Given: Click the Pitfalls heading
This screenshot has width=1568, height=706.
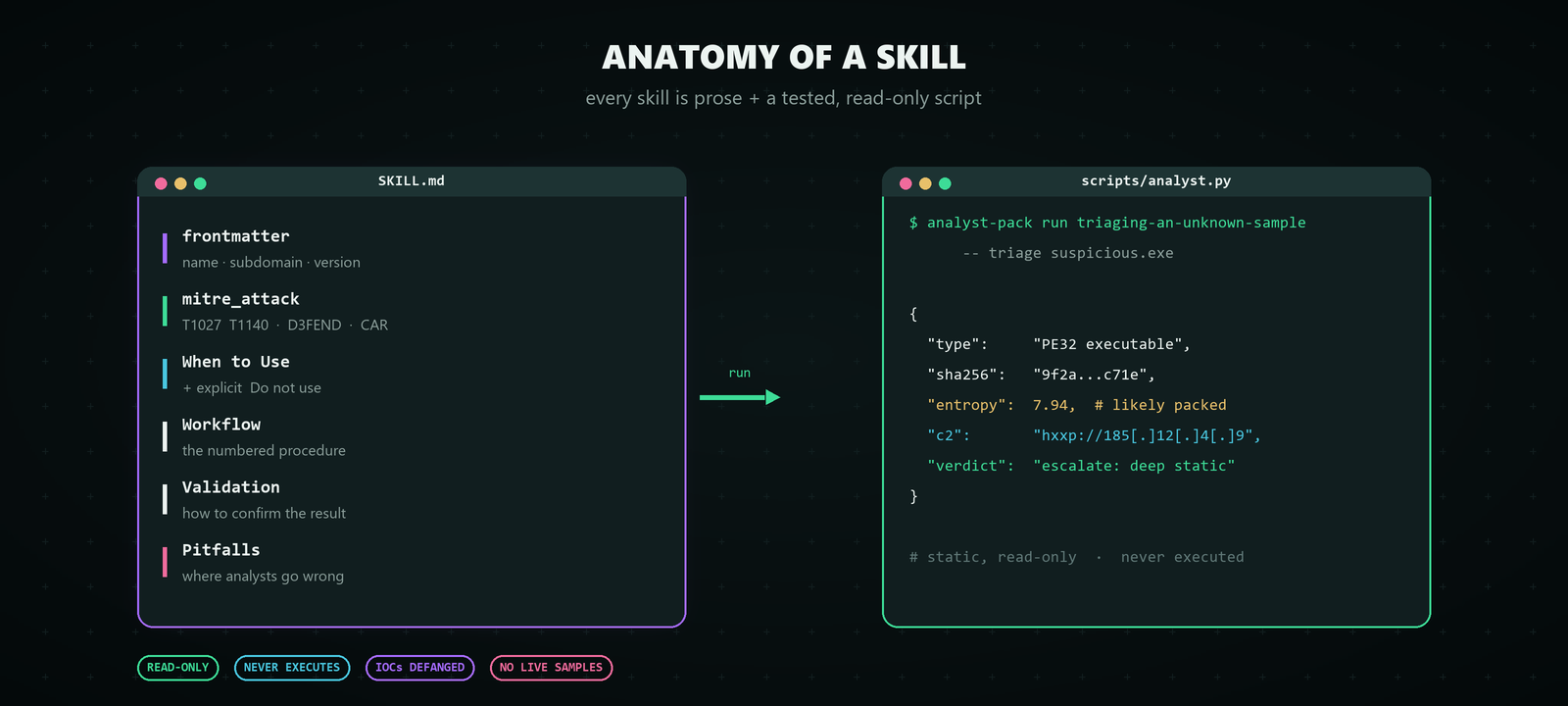Looking at the screenshot, I should [221, 550].
